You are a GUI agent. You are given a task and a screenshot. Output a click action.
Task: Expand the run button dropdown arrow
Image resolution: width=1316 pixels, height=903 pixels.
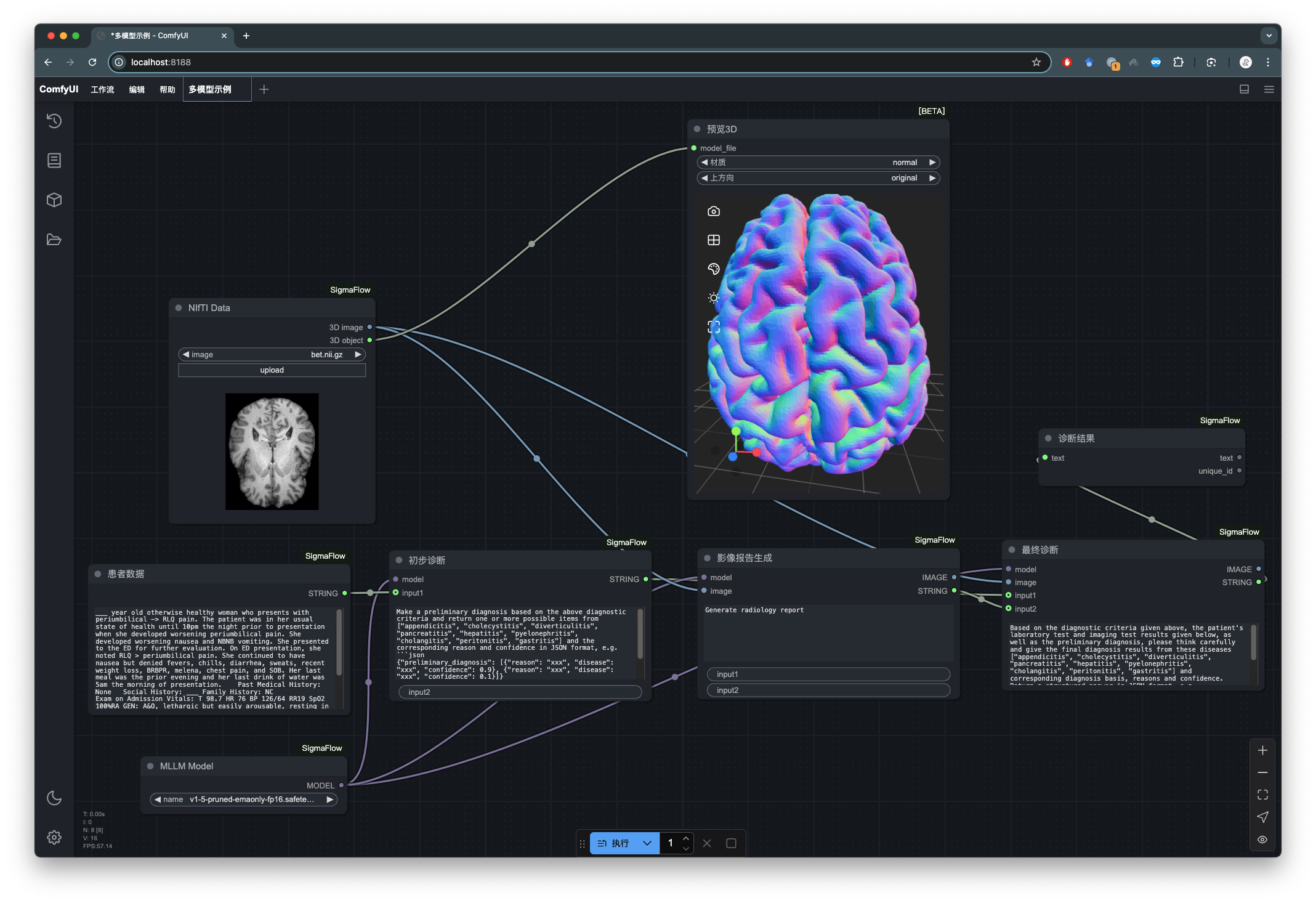(647, 843)
